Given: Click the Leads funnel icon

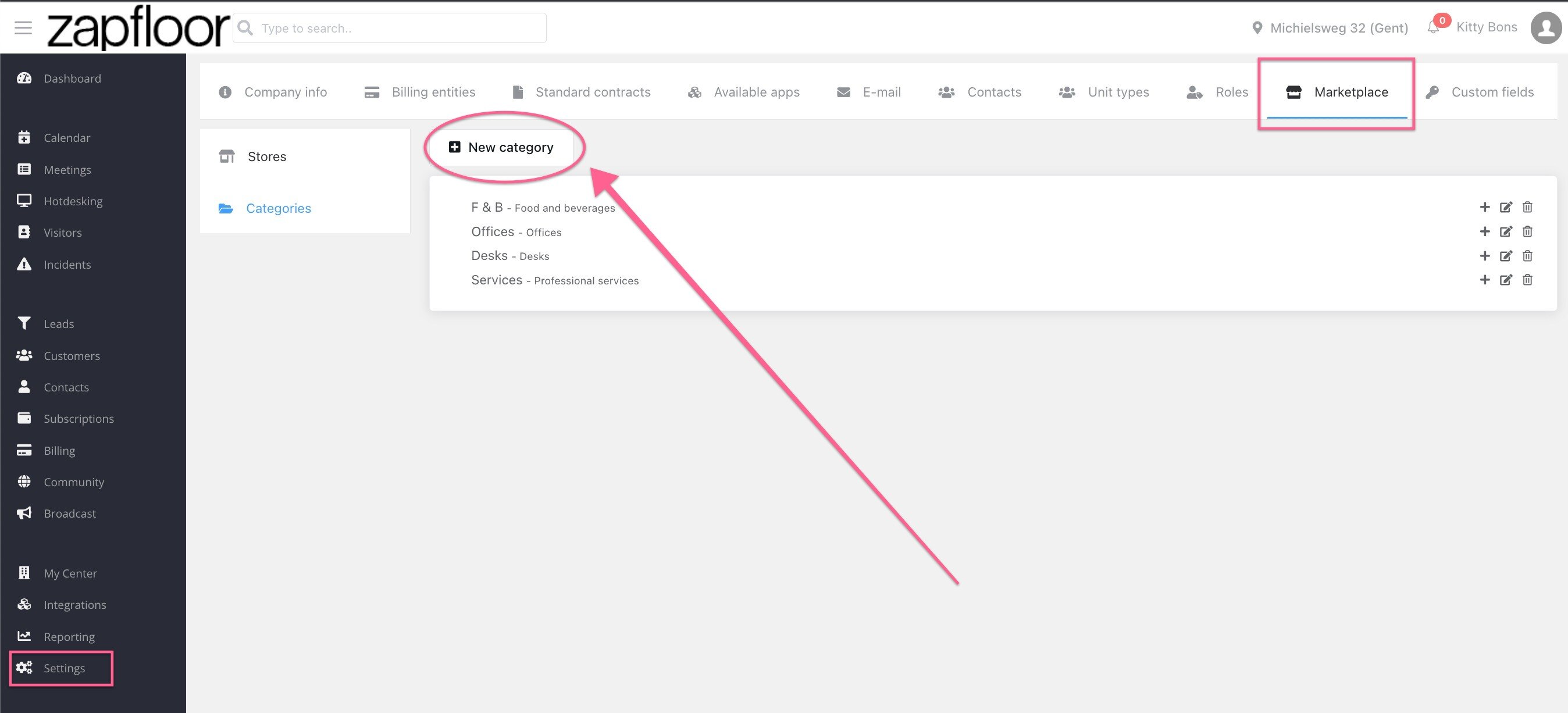Looking at the screenshot, I should click(24, 323).
